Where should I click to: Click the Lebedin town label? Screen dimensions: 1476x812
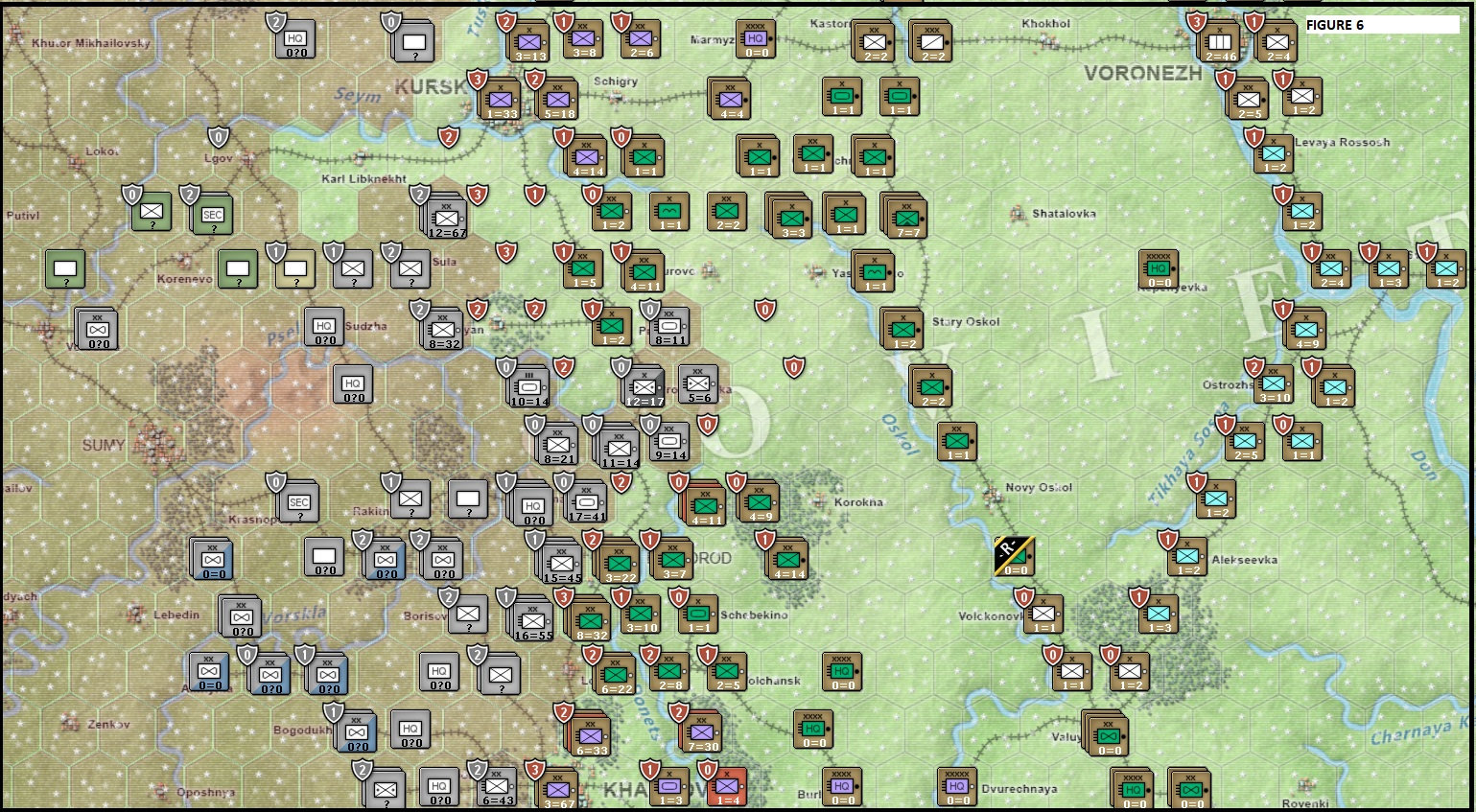(176, 615)
